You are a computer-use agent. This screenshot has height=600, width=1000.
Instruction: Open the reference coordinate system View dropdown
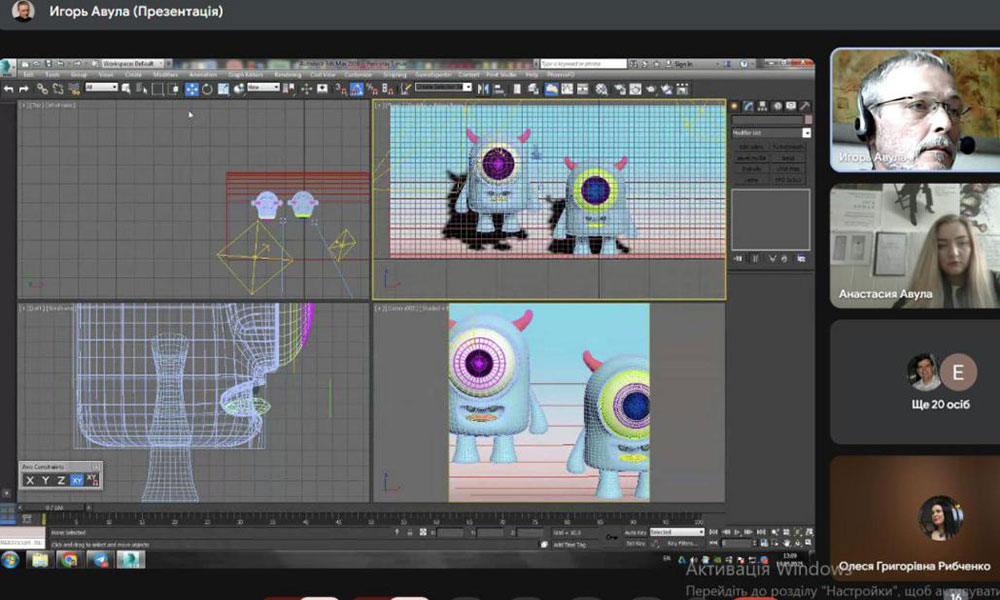pos(263,87)
